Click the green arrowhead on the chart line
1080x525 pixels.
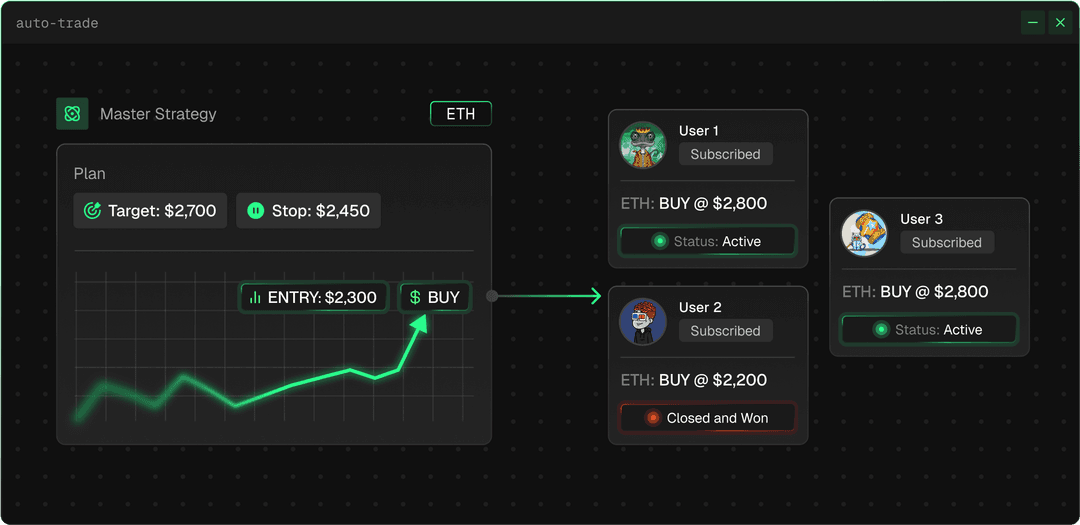pyautogui.click(x=420, y=324)
